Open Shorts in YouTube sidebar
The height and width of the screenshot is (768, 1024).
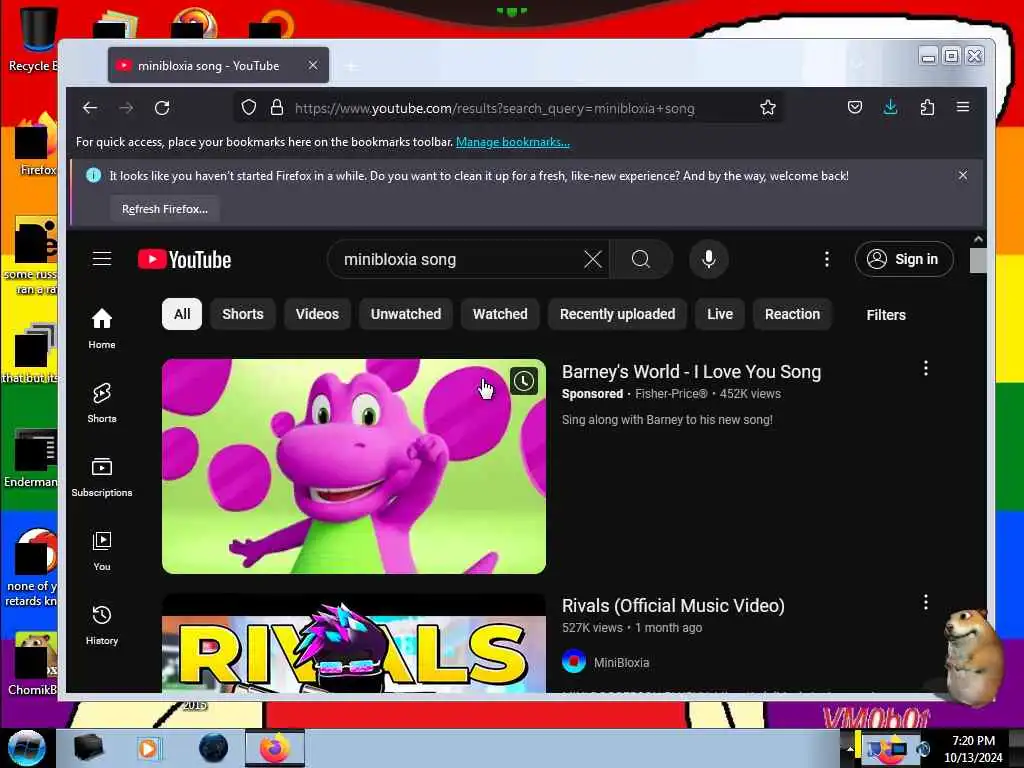[102, 402]
